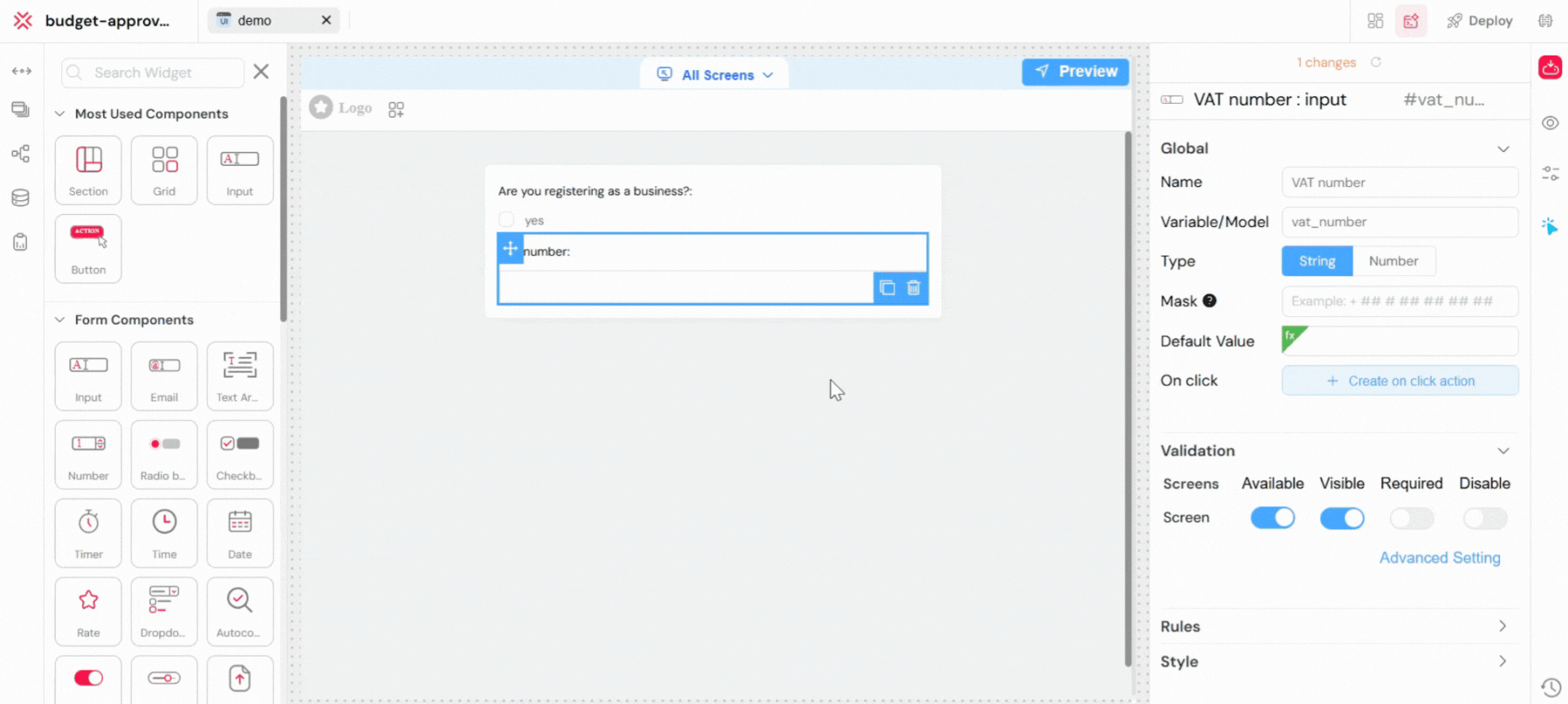The width and height of the screenshot is (1568, 704).
Task: Add the Email widget
Action: pyautogui.click(x=164, y=376)
